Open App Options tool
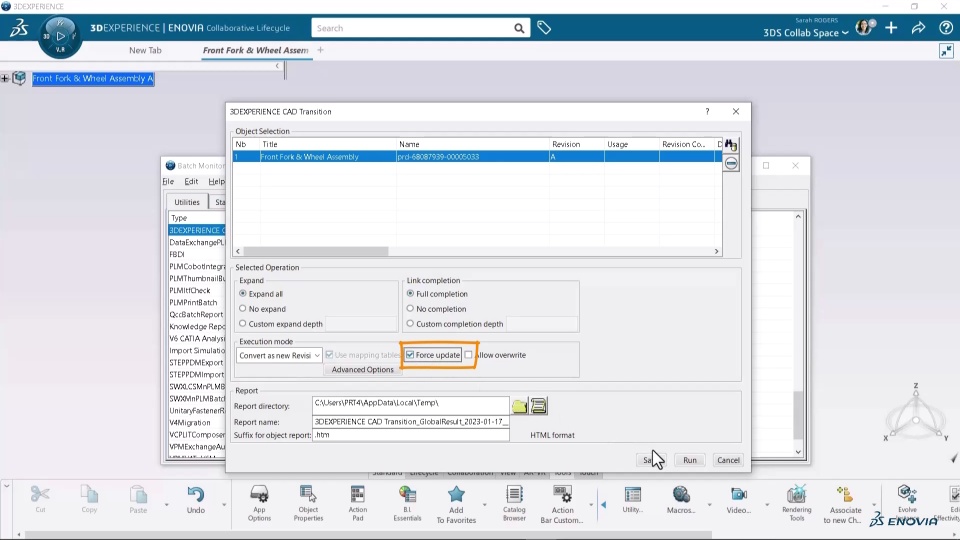960x540 pixels. 259,503
